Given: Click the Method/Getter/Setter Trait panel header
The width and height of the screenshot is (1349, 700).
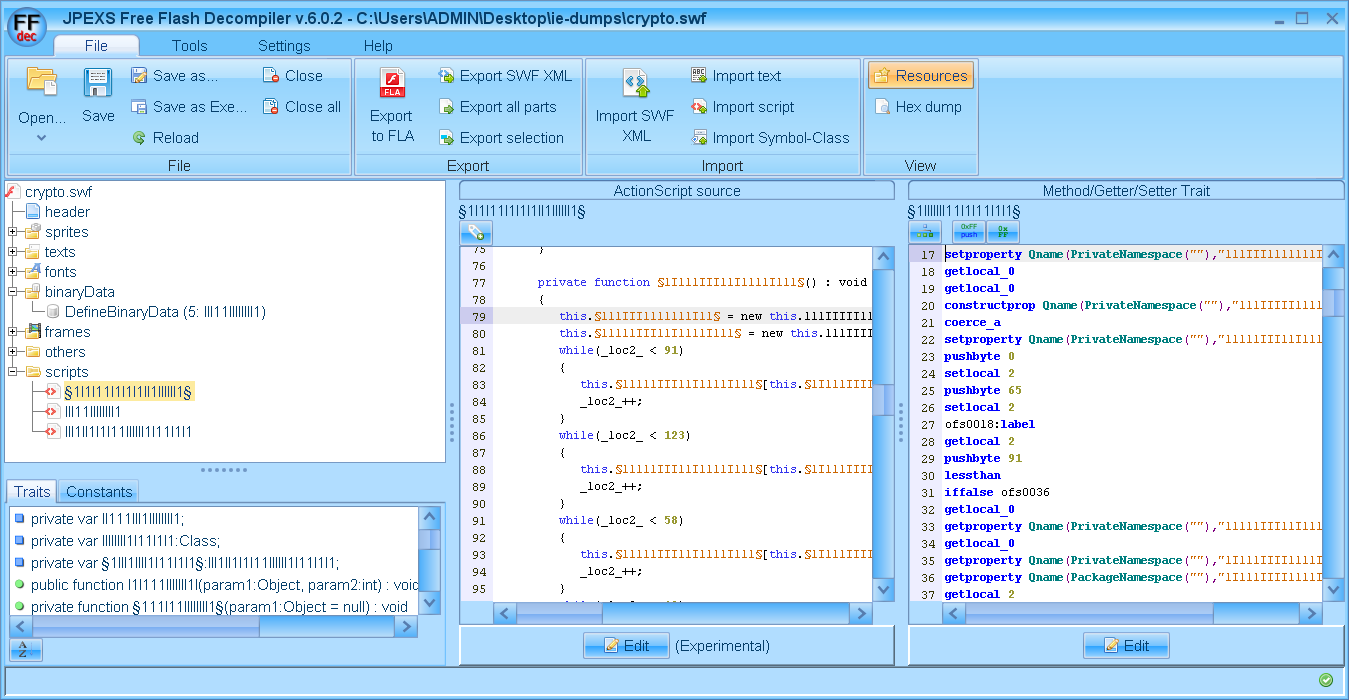Looking at the screenshot, I should pos(1126,191).
